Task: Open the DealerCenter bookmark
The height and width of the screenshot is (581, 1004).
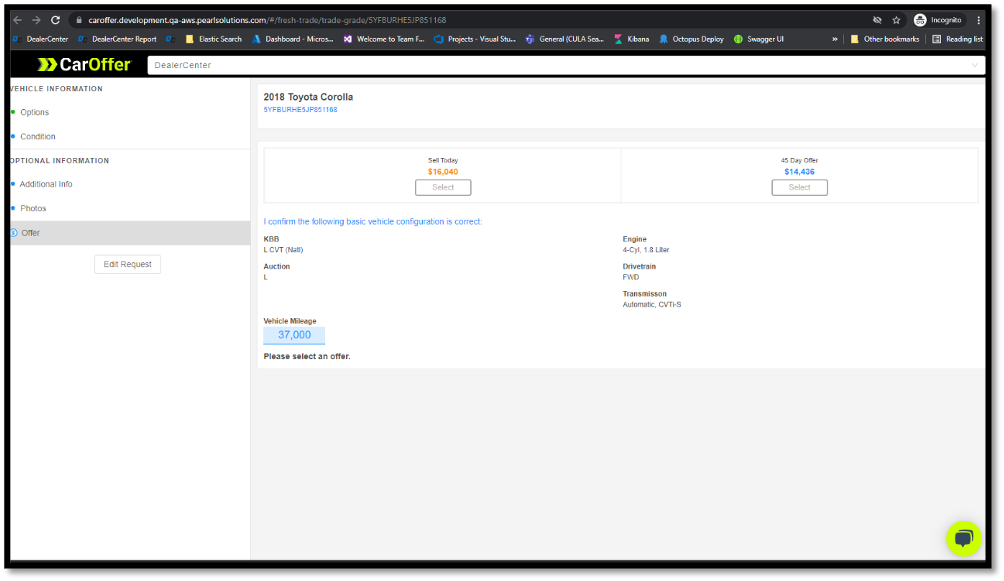Action: (x=41, y=39)
